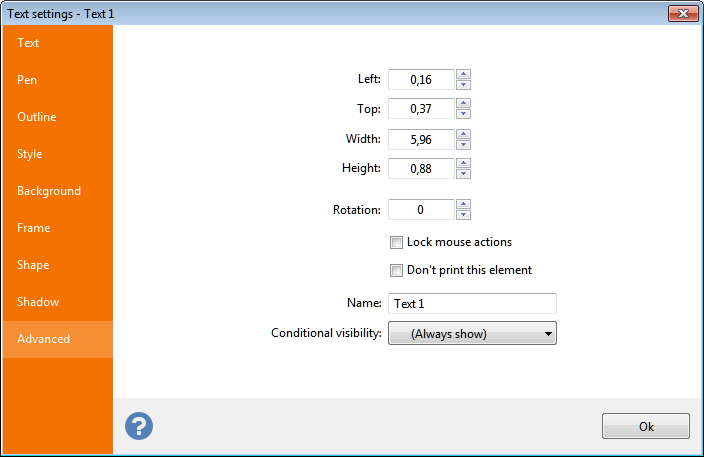Decrease the Height value with down arrow
This screenshot has height=457, width=704.
463,174
